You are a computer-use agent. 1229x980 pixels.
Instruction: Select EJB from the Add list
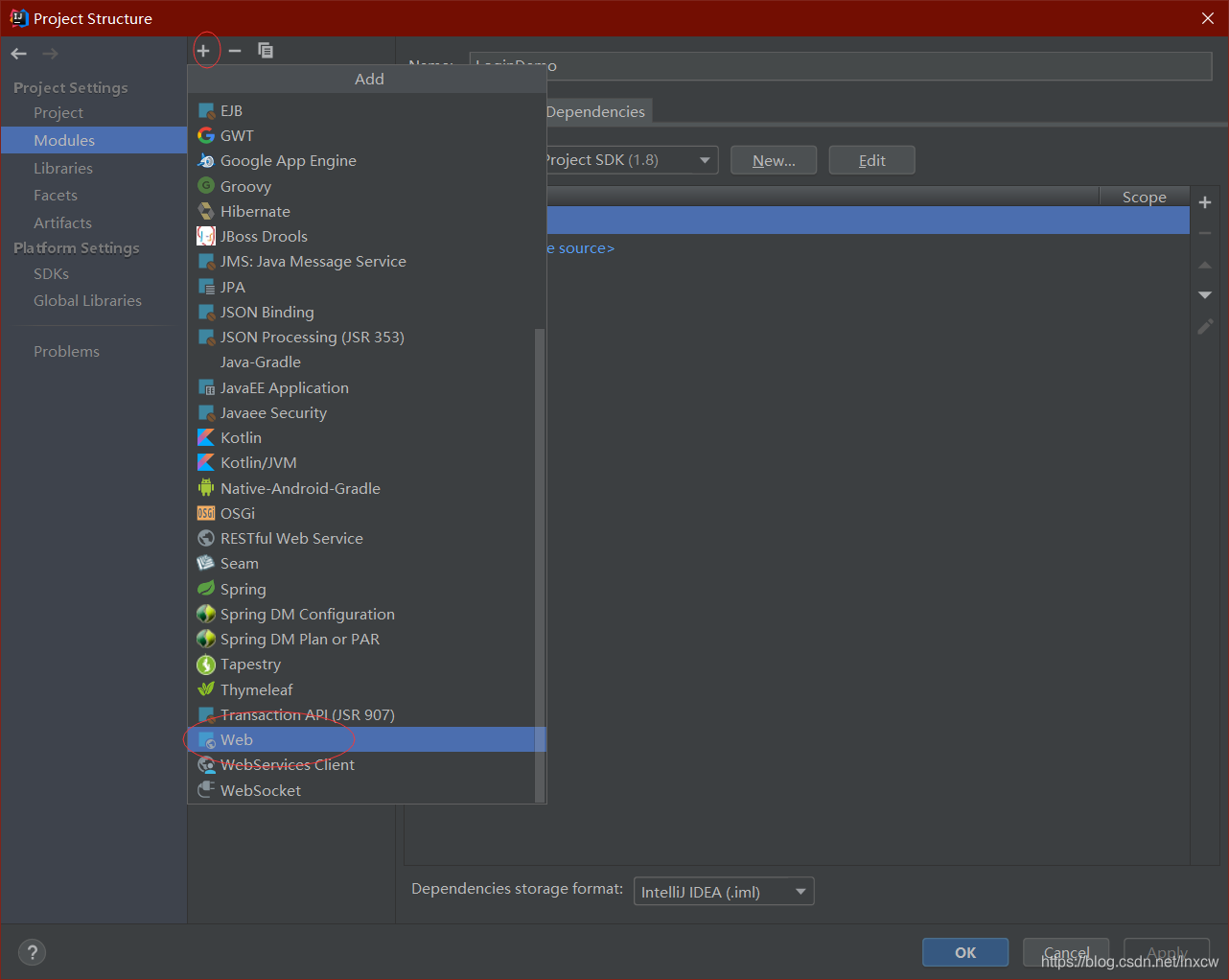pyautogui.click(x=366, y=110)
